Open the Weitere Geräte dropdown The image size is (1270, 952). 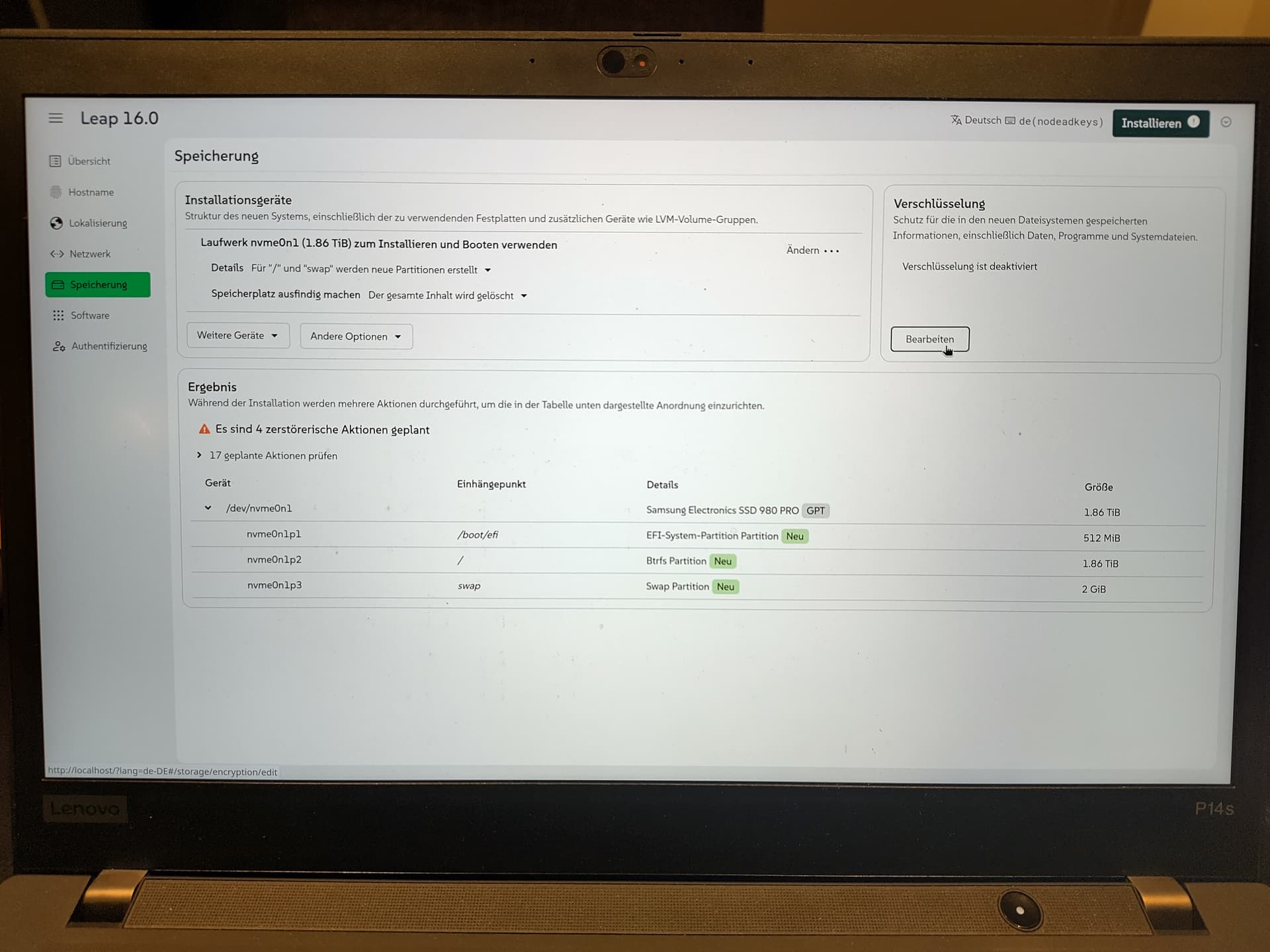237,336
